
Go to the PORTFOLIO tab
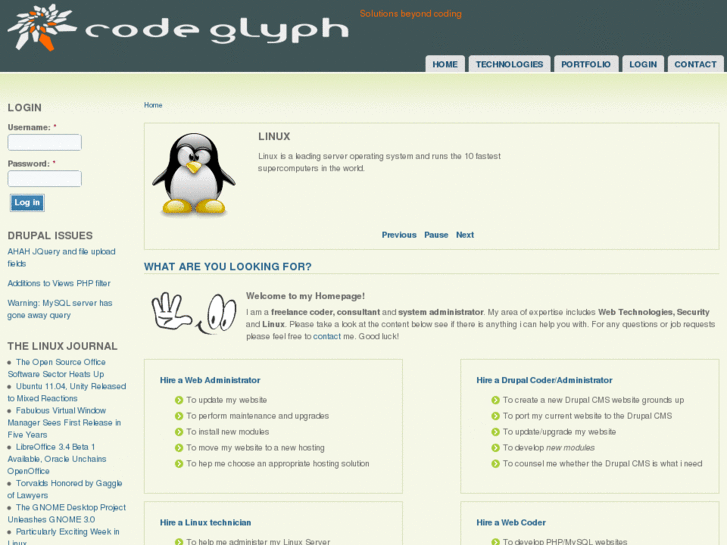(585, 64)
